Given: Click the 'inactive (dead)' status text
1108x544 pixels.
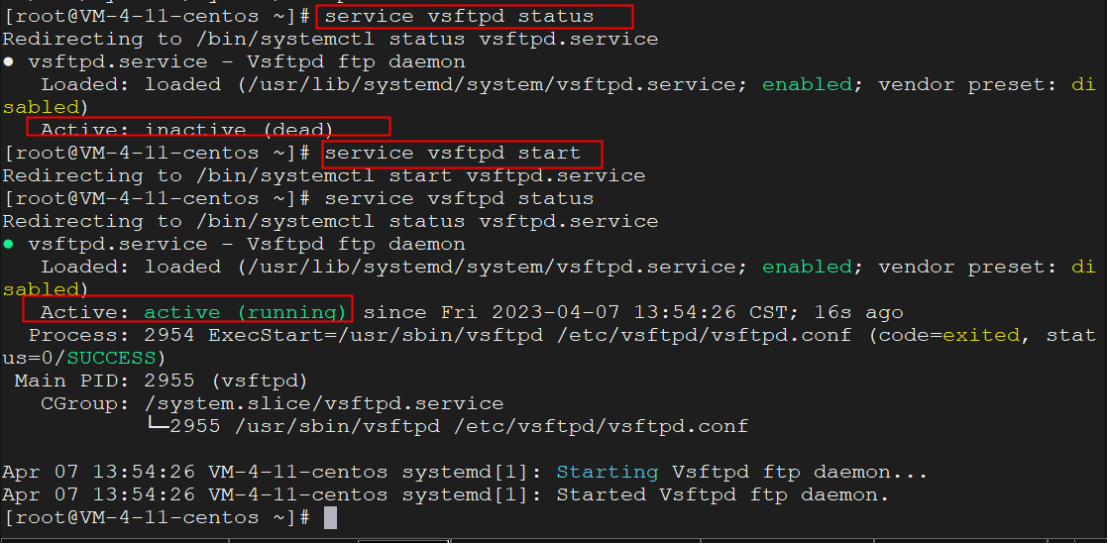Looking at the screenshot, I should click(x=239, y=130).
